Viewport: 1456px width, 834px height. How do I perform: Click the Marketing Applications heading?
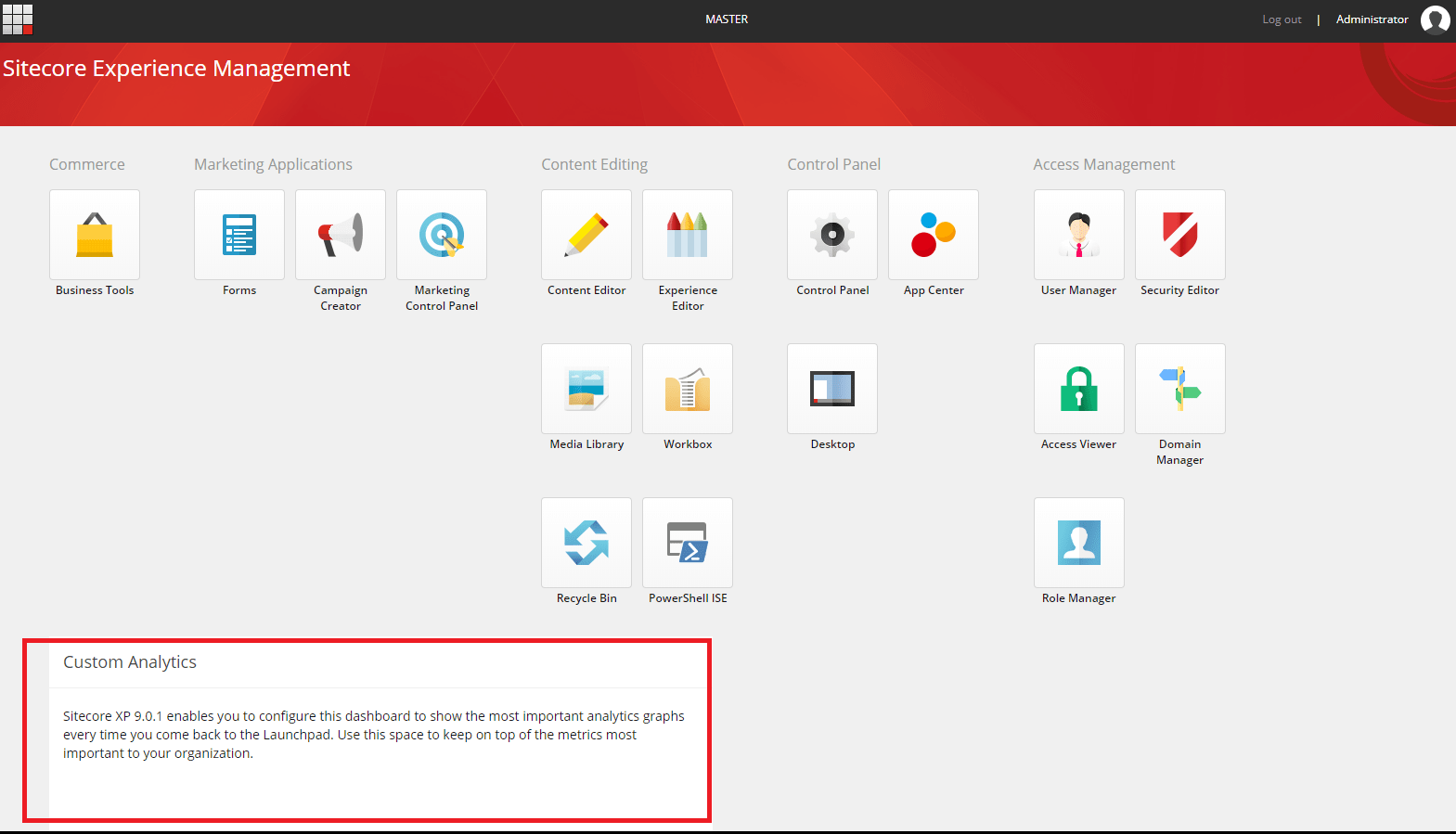[273, 164]
